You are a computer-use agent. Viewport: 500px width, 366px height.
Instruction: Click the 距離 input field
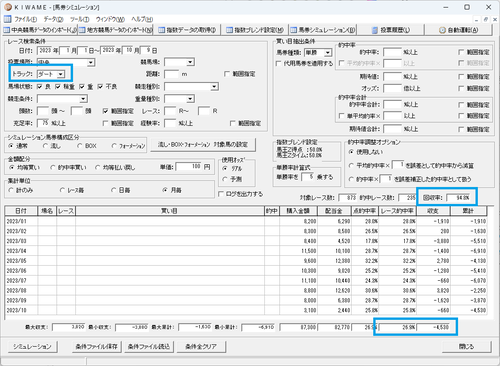coord(172,74)
